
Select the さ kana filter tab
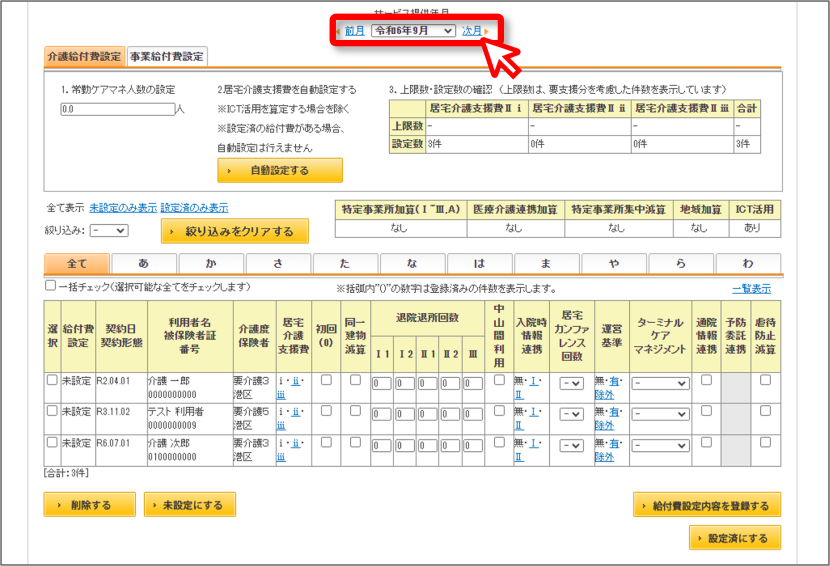point(278,263)
